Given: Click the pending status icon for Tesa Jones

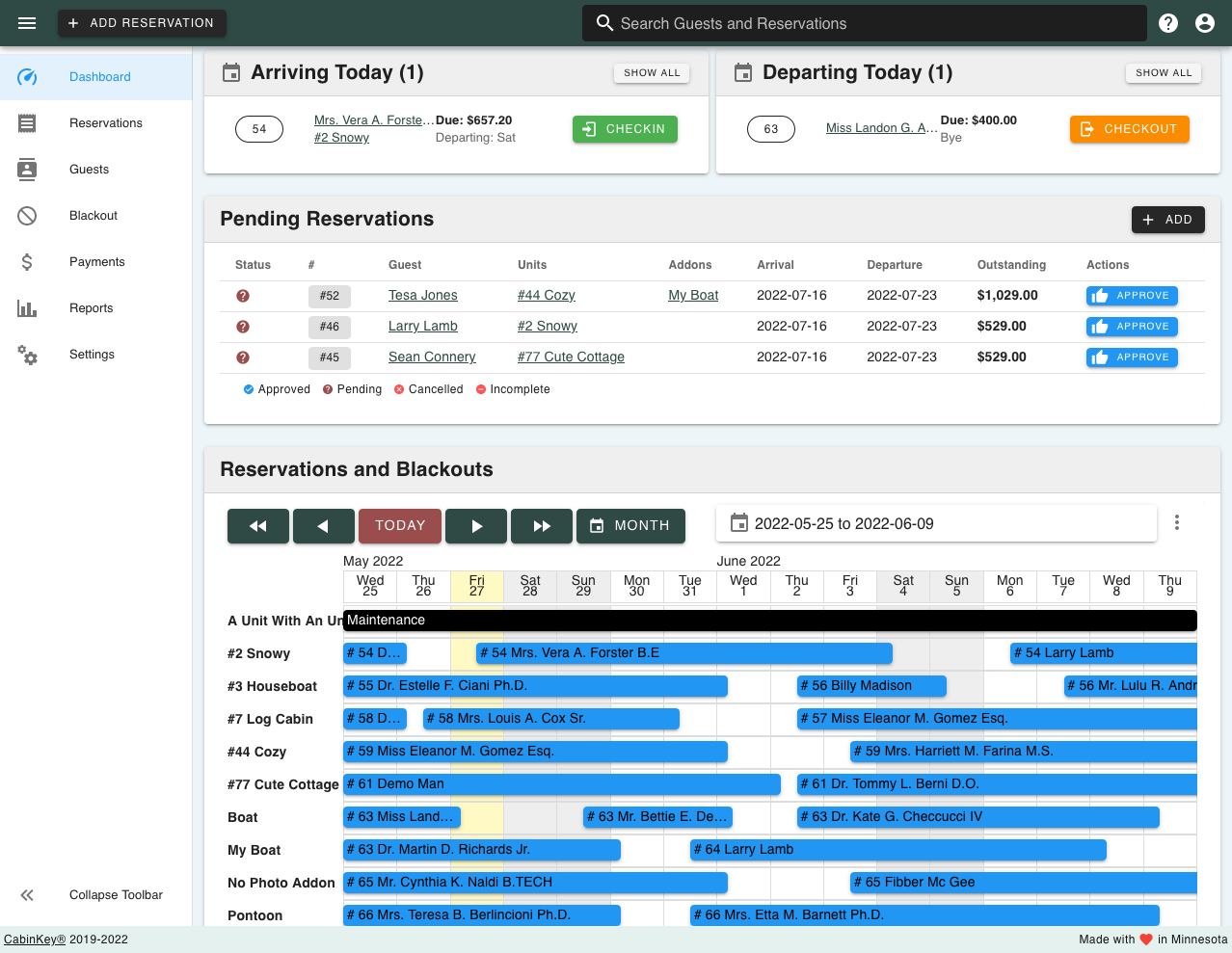Looking at the screenshot, I should click(x=242, y=296).
